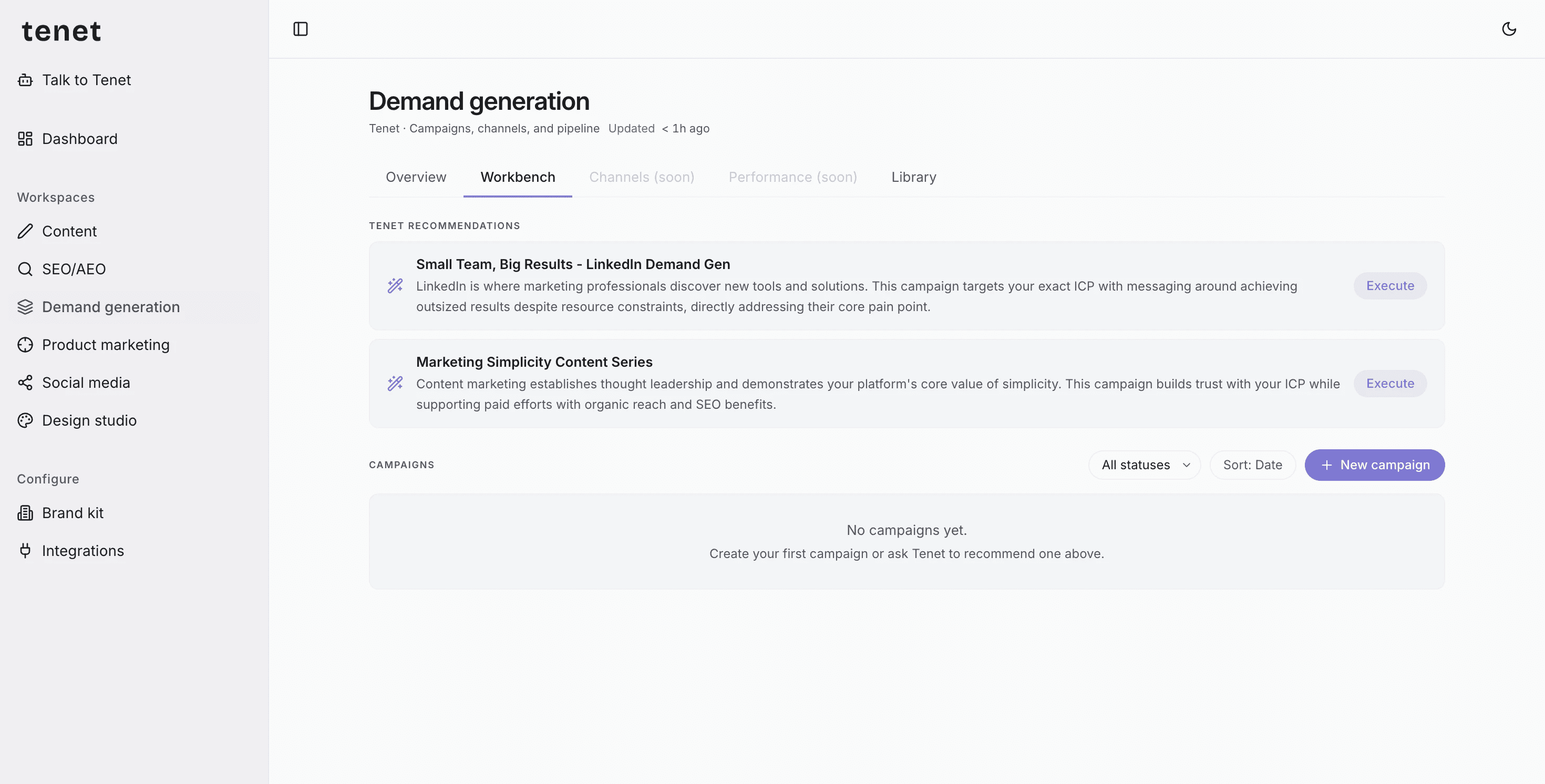Click the tenet logo
1545x784 pixels.
[61, 31]
